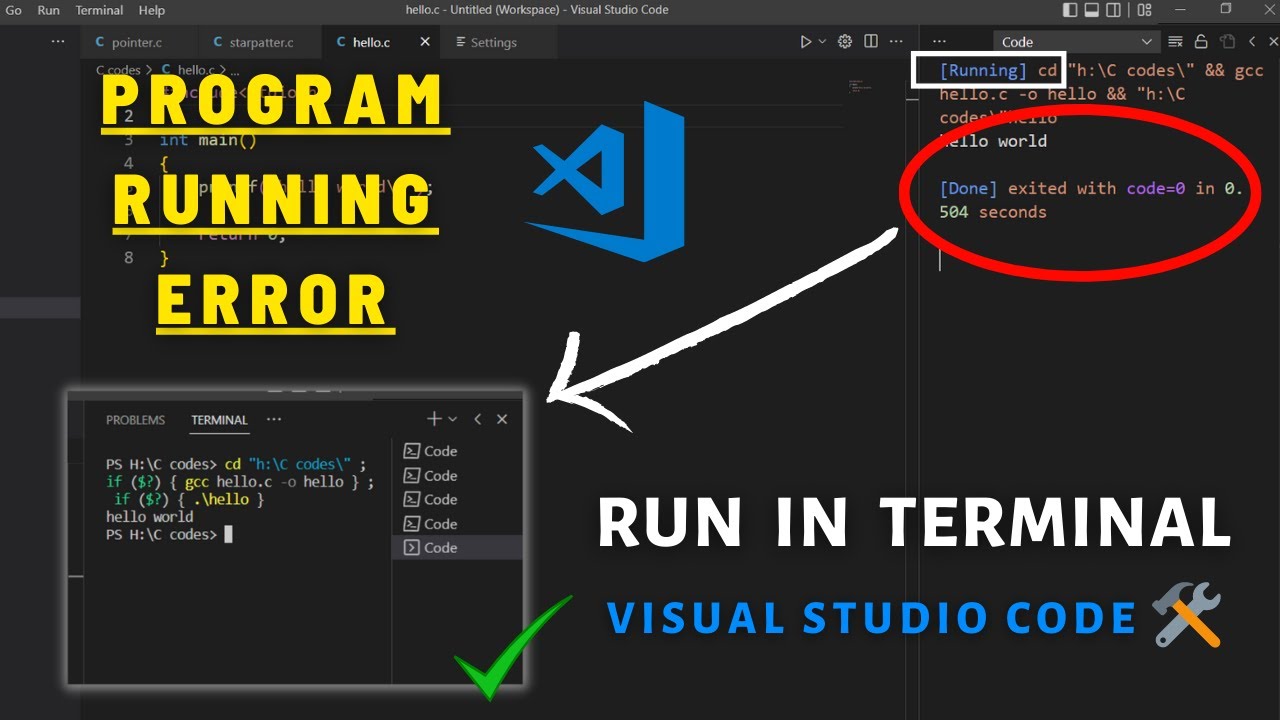Screen dimensions: 1280x720
Task: Select the TERMINAL panel tab
Action: (219, 420)
